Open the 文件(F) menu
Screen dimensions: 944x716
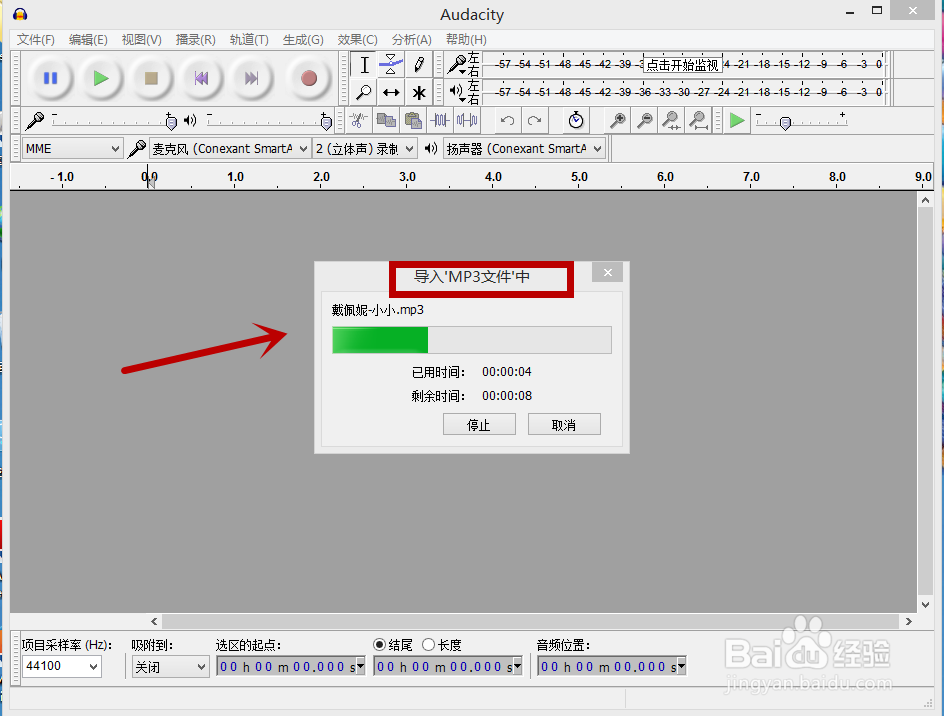36,40
